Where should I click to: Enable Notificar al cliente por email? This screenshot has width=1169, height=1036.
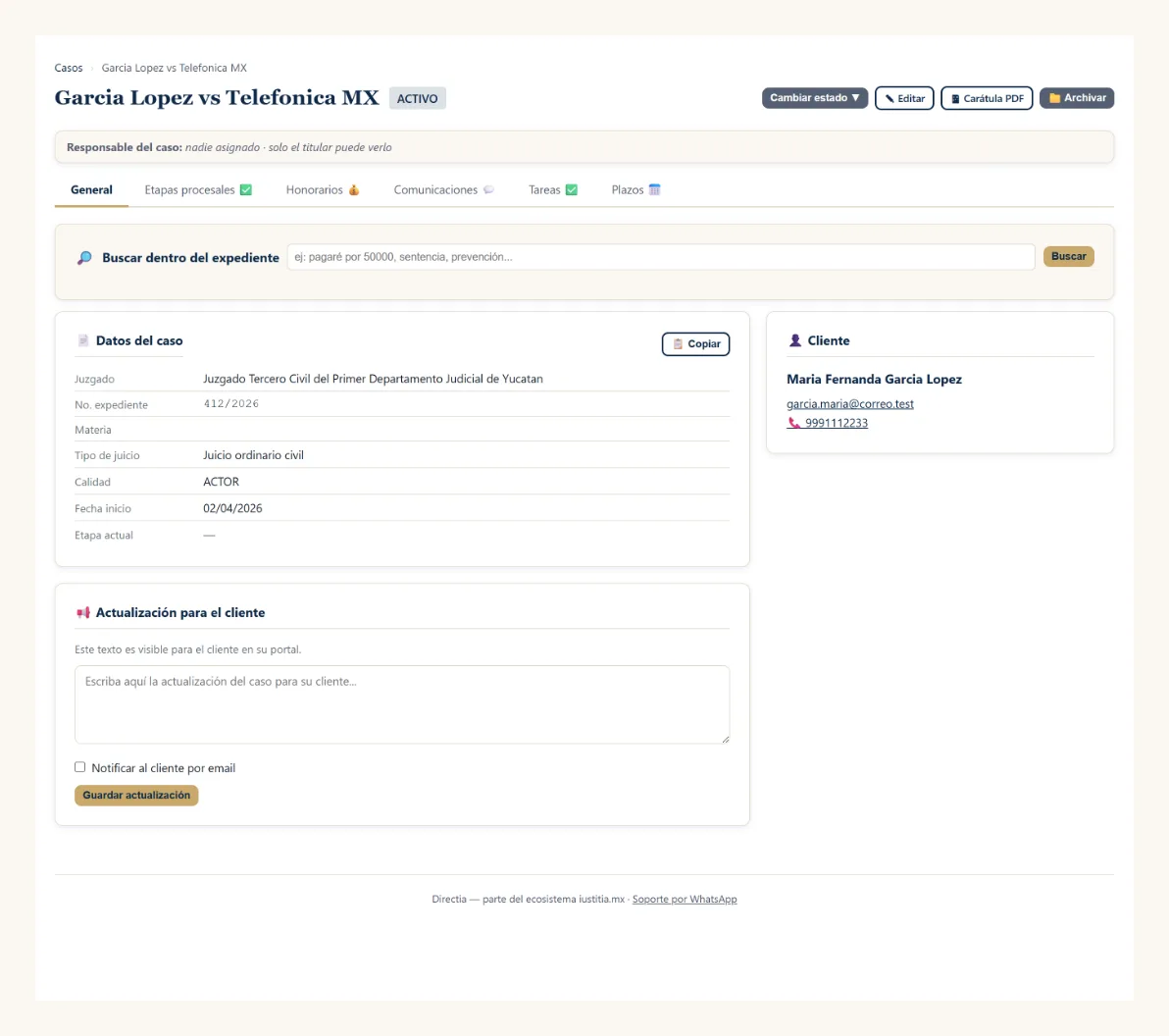pos(79,767)
